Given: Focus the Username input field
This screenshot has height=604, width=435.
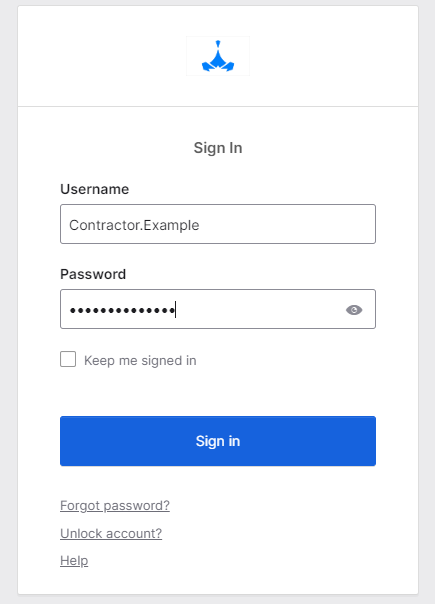Looking at the screenshot, I should pos(218,224).
